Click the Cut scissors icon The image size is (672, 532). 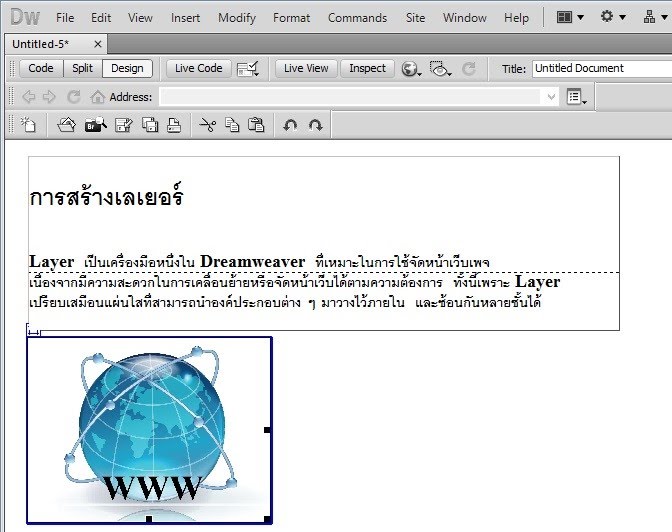(208, 125)
